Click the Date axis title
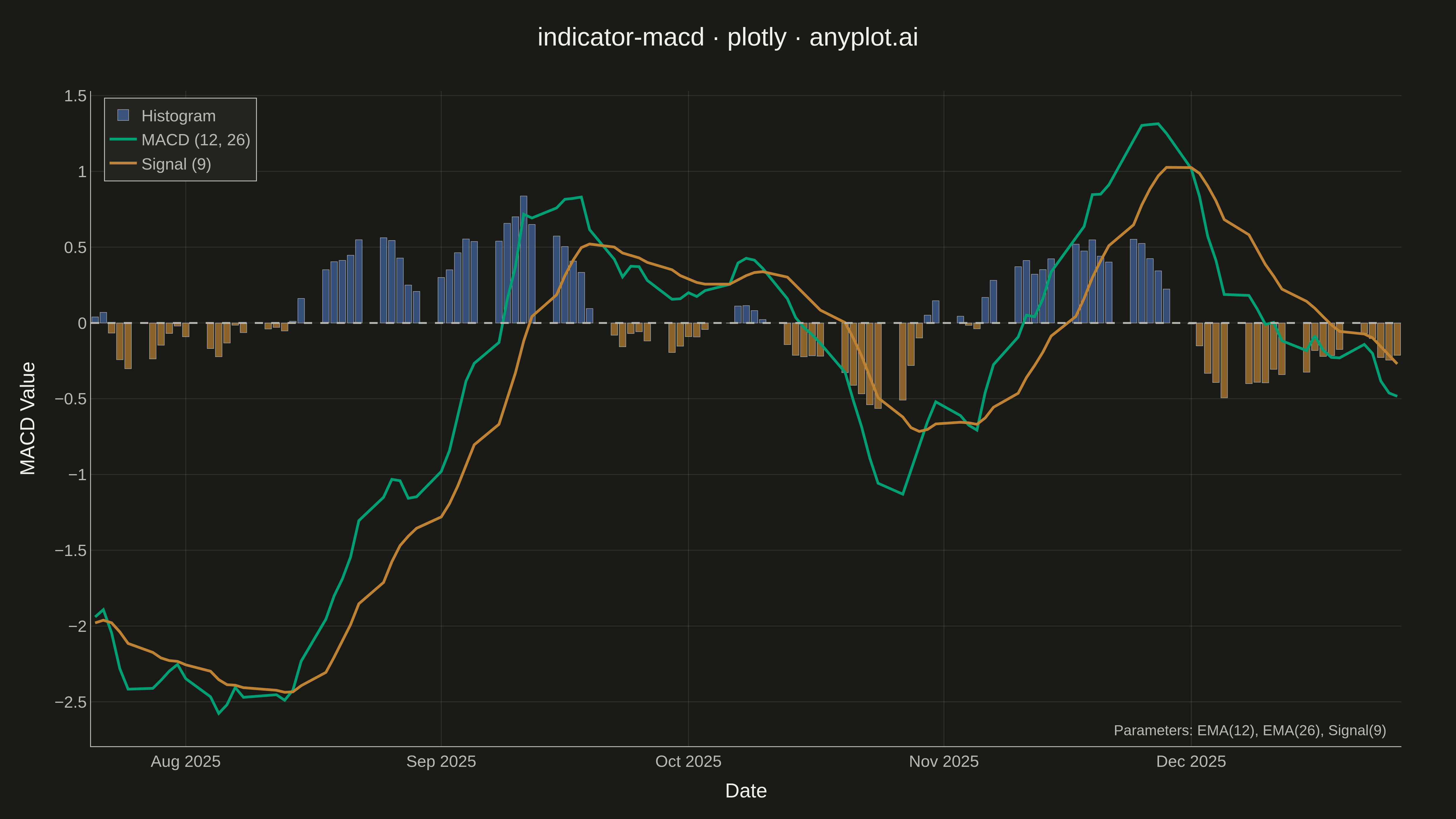This screenshot has width=1456, height=819. coord(746,791)
